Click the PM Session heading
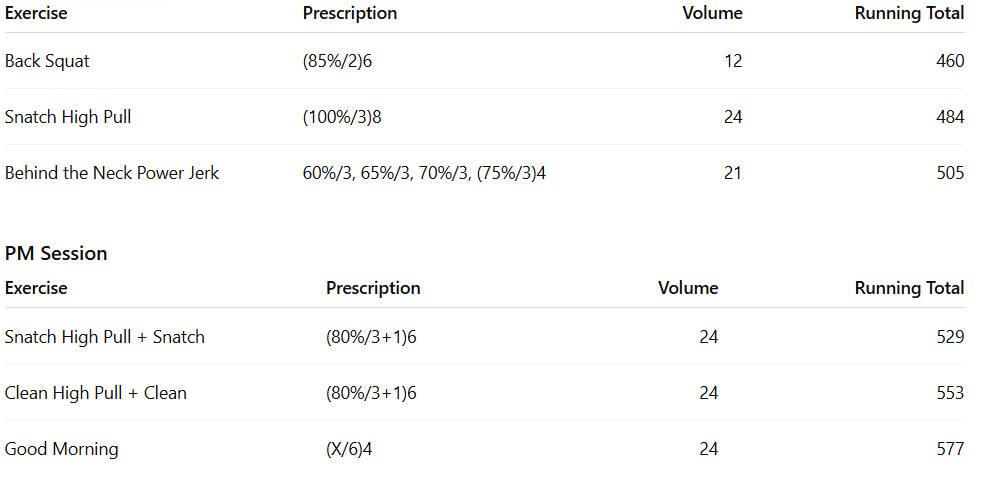Screen dimensions: 993x482 56,253
